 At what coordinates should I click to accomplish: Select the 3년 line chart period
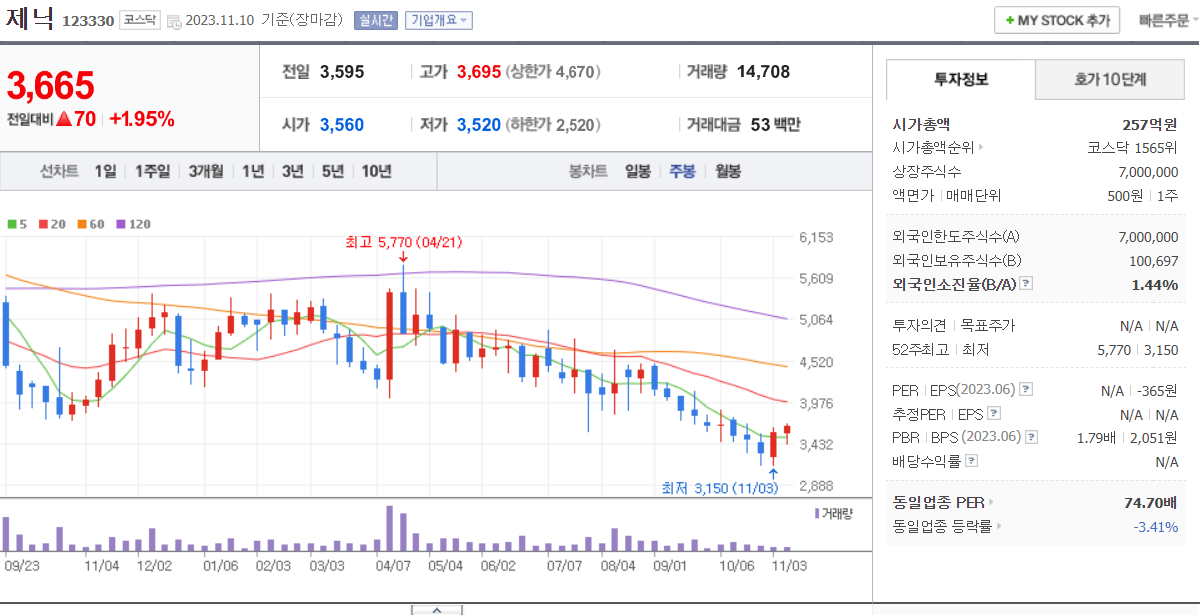coord(293,171)
